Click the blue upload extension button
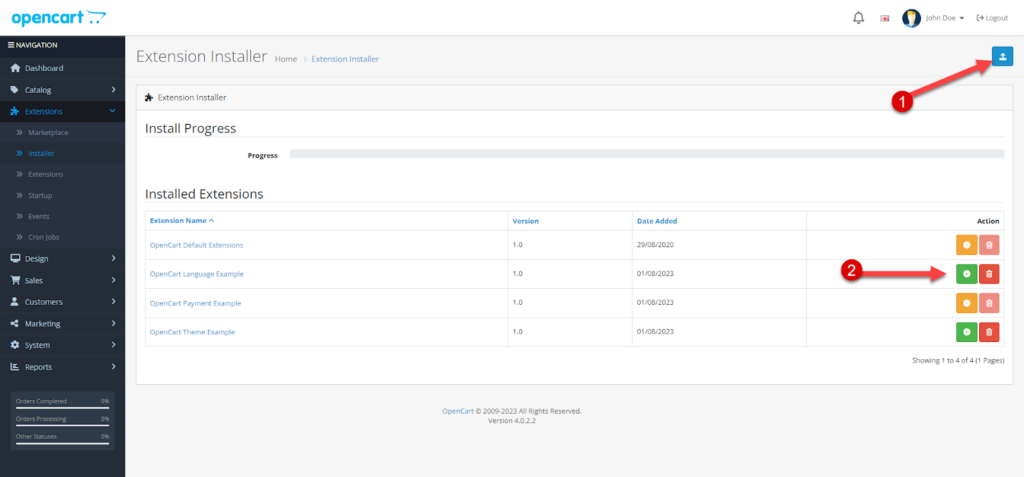Viewport: 1024px width, 477px height. [x=1002, y=56]
